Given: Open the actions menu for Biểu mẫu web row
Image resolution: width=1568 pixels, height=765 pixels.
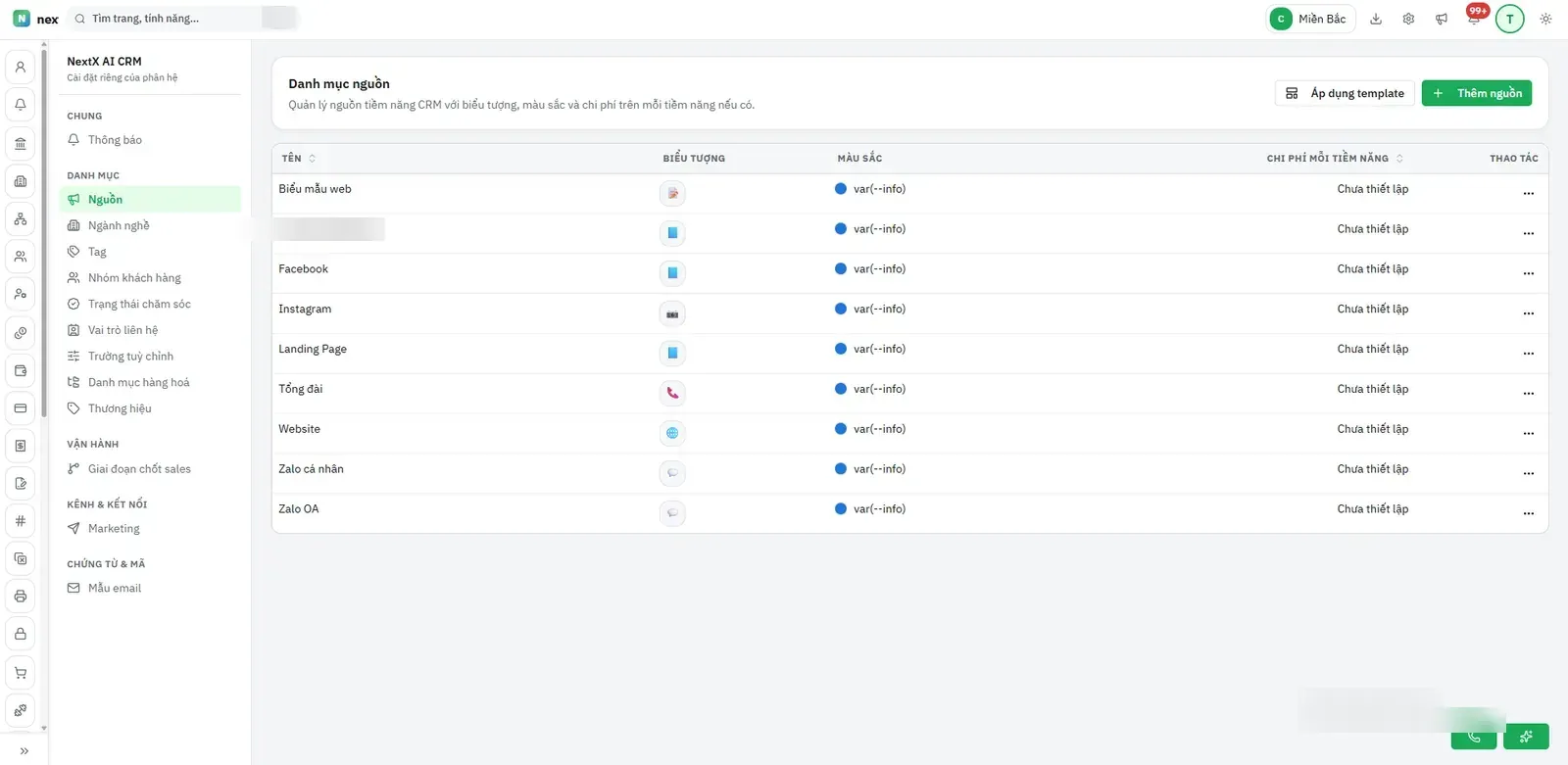Looking at the screenshot, I should click(x=1528, y=193).
